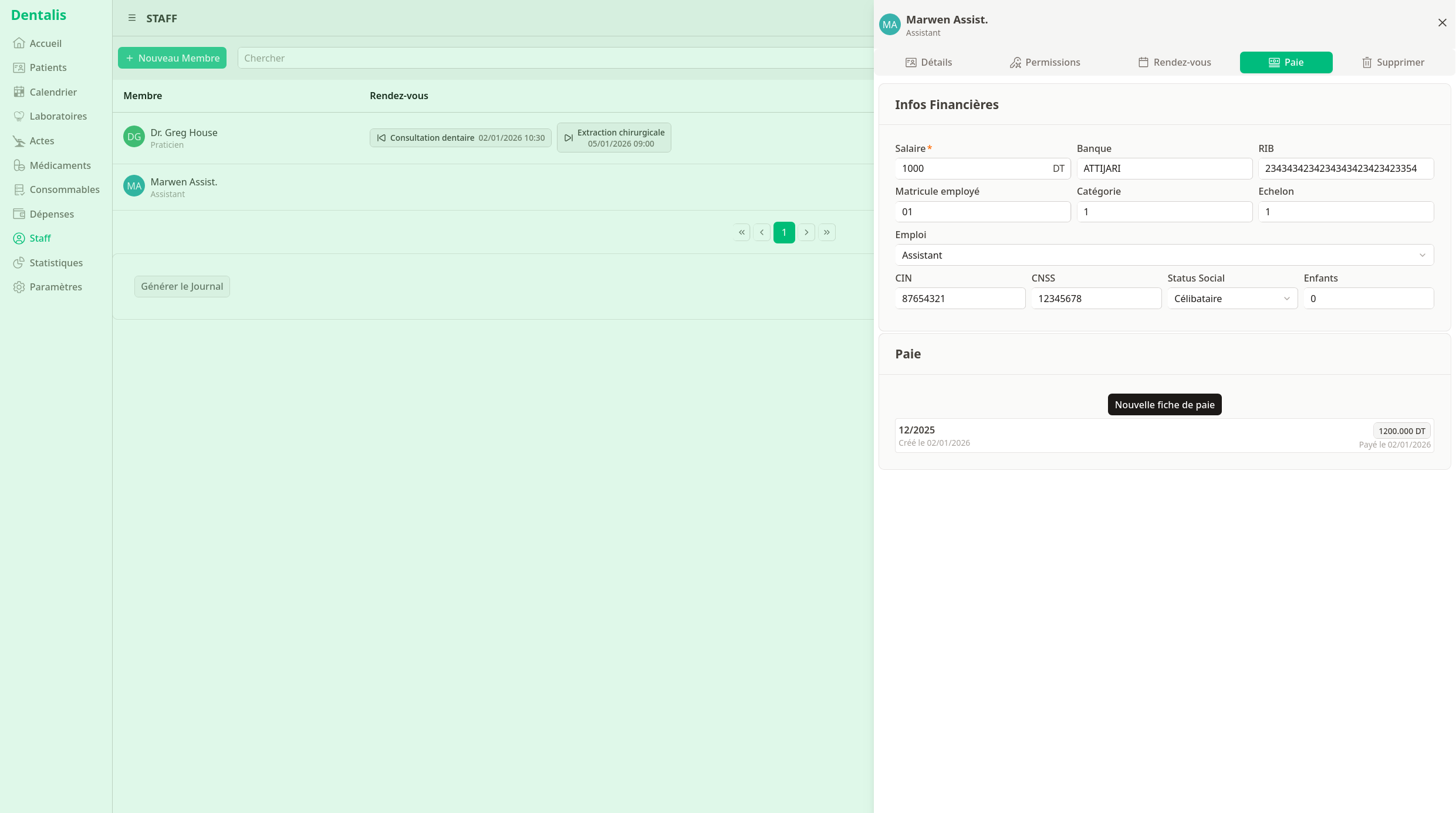Click the Nouveau Membre button
1456x813 pixels.
click(172, 57)
